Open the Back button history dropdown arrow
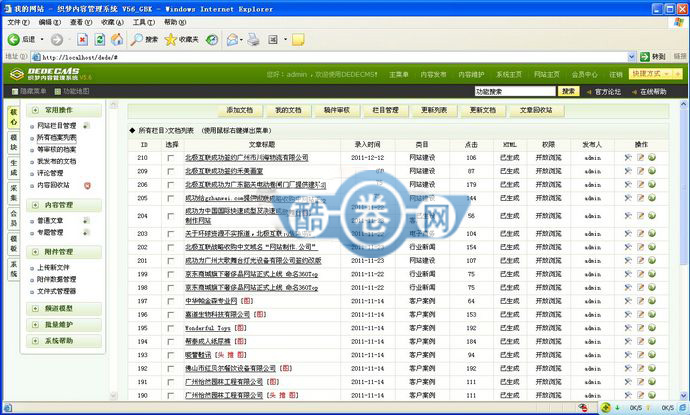Image resolution: width=690 pixels, height=415 pixels. pyautogui.click(x=42, y=40)
